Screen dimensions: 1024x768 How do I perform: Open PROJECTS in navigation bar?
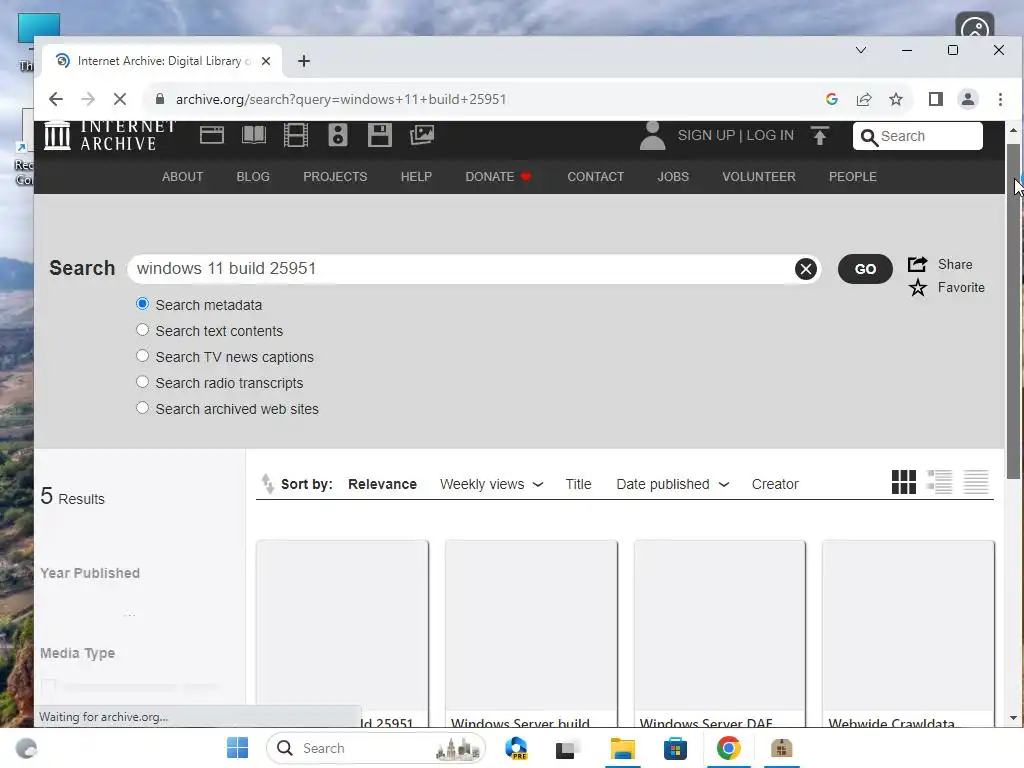pyautogui.click(x=335, y=176)
